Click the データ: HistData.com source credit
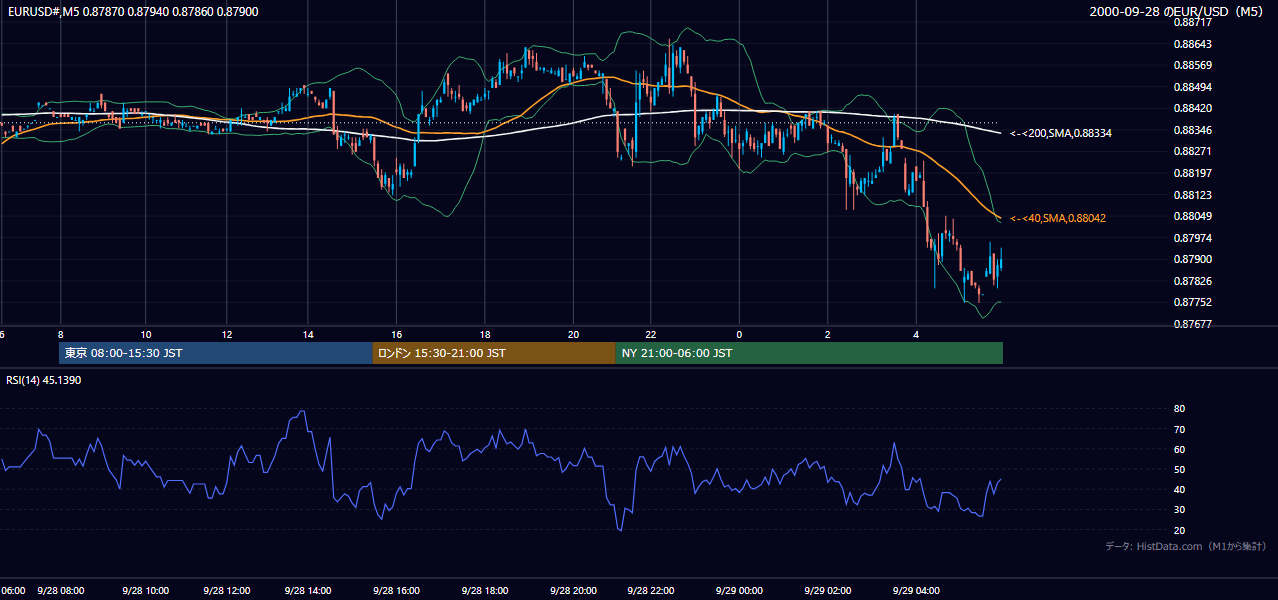 click(x=1185, y=547)
